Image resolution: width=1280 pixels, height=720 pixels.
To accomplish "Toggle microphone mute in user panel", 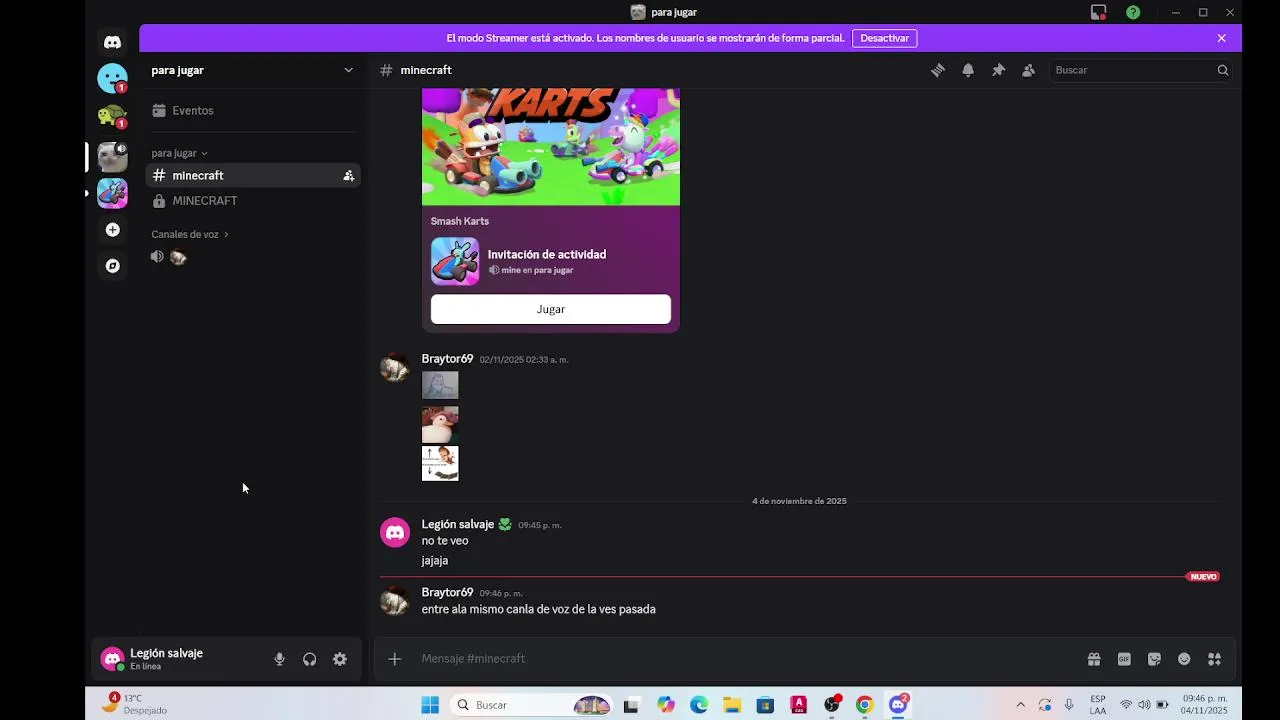I will click(280, 659).
